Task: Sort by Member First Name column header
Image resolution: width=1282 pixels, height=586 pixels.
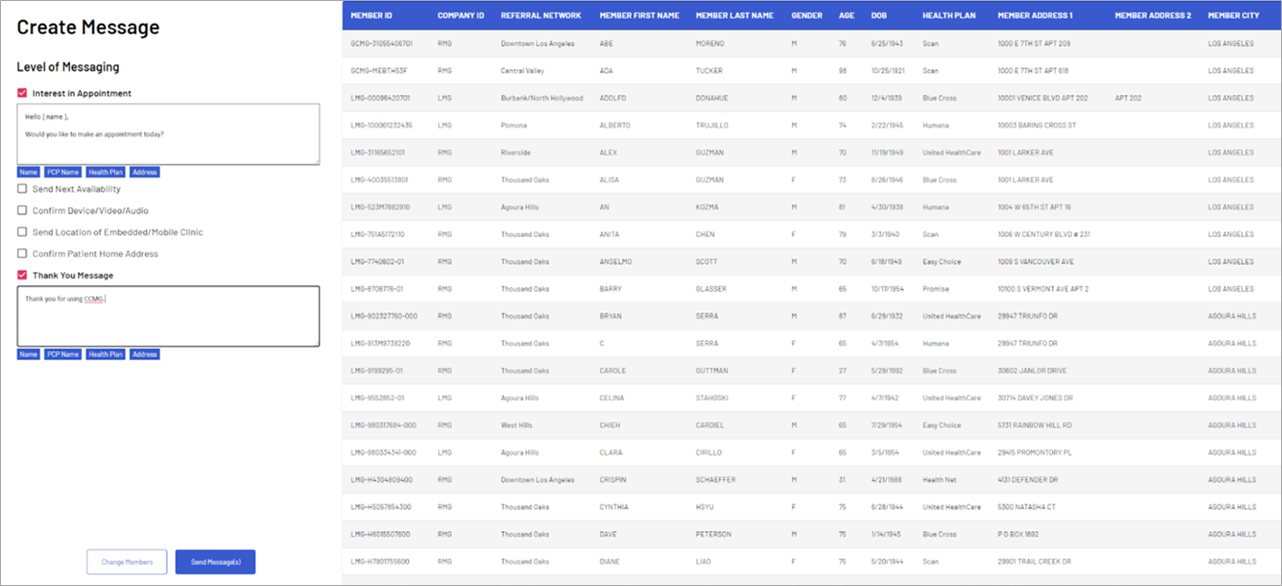Action: pos(639,16)
